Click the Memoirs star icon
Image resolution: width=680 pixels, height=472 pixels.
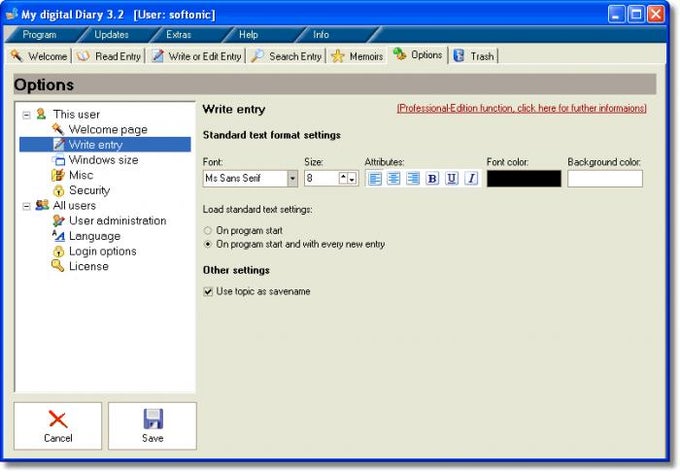[337, 56]
